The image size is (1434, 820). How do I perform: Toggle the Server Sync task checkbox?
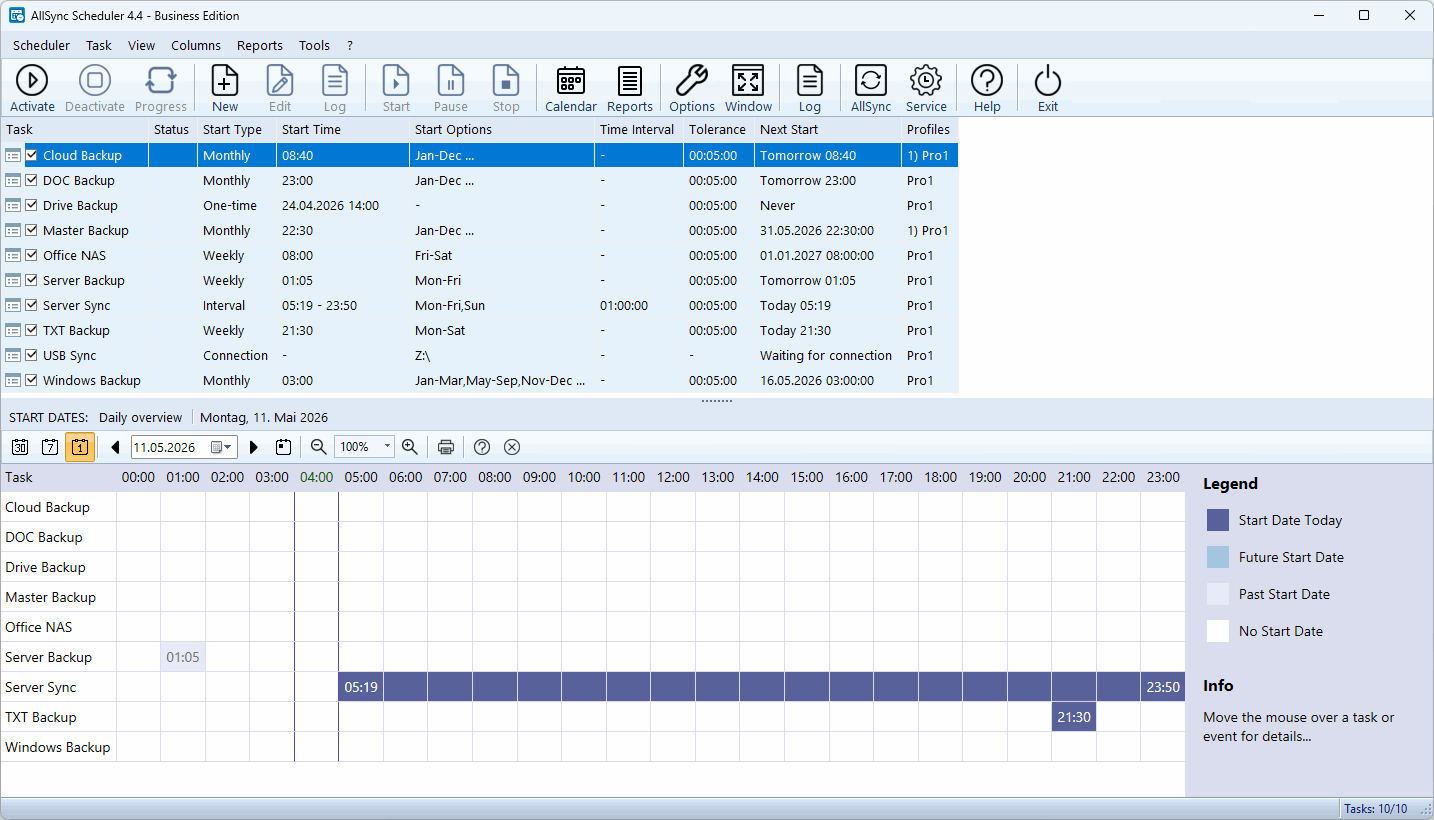(32, 306)
